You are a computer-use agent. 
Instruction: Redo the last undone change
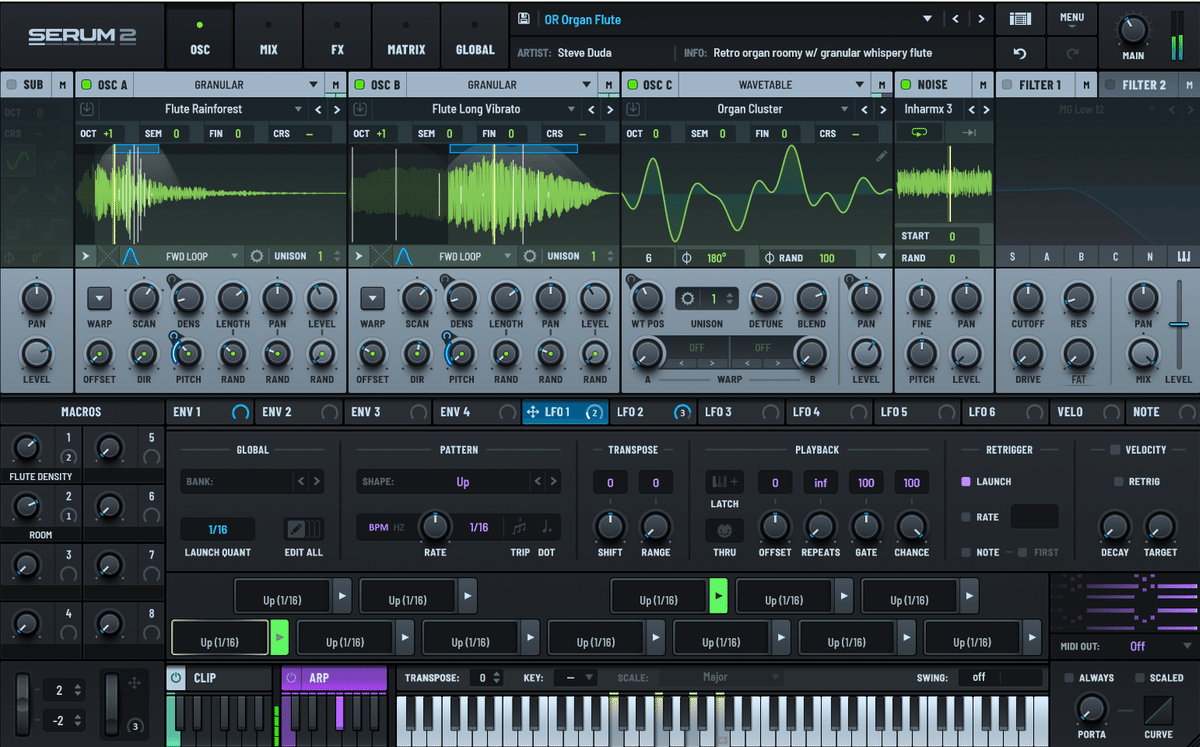(x=1072, y=53)
